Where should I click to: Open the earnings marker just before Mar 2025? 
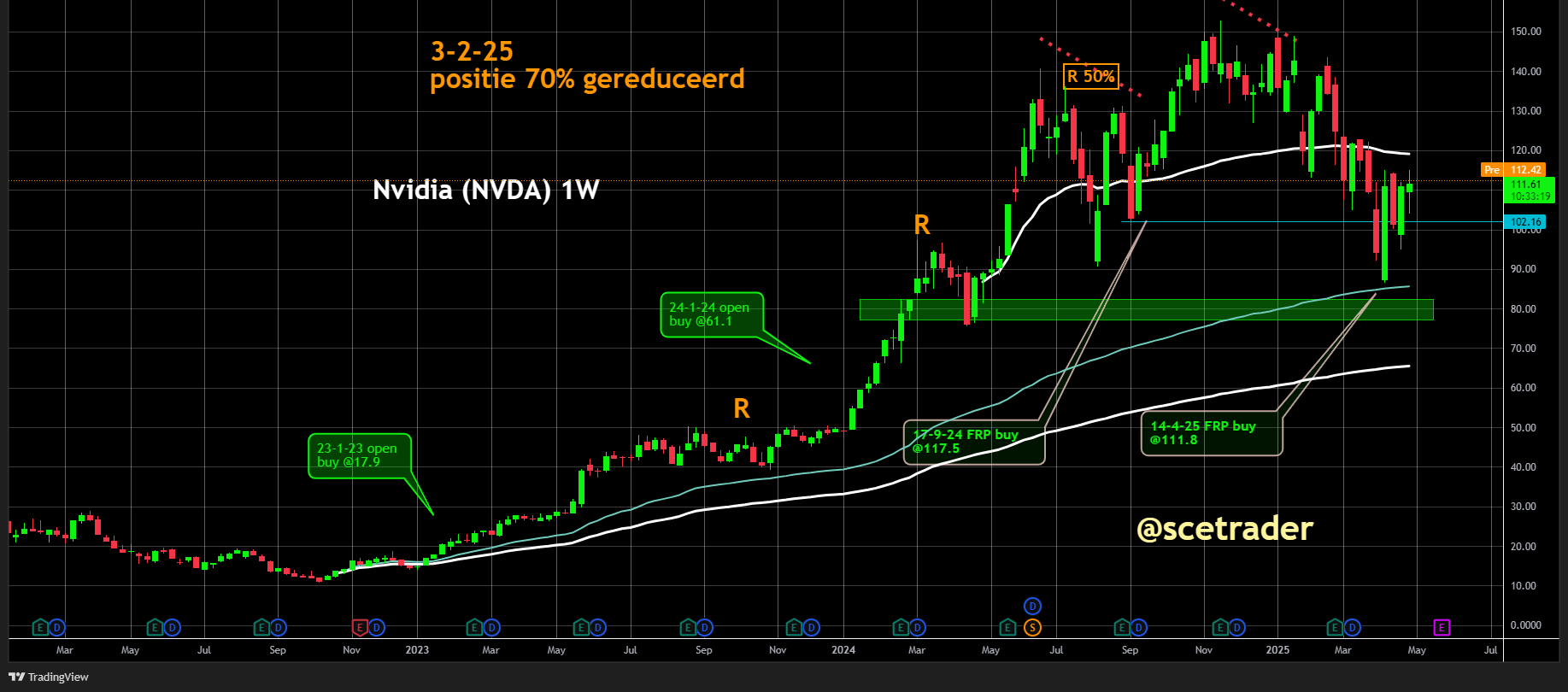point(1335,628)
